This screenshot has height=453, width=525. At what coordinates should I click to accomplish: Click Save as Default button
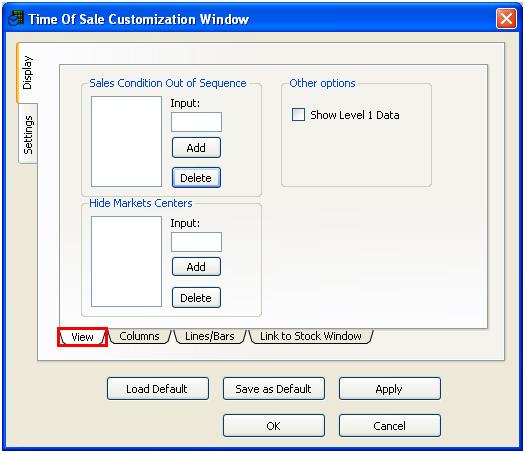(274, 389)
